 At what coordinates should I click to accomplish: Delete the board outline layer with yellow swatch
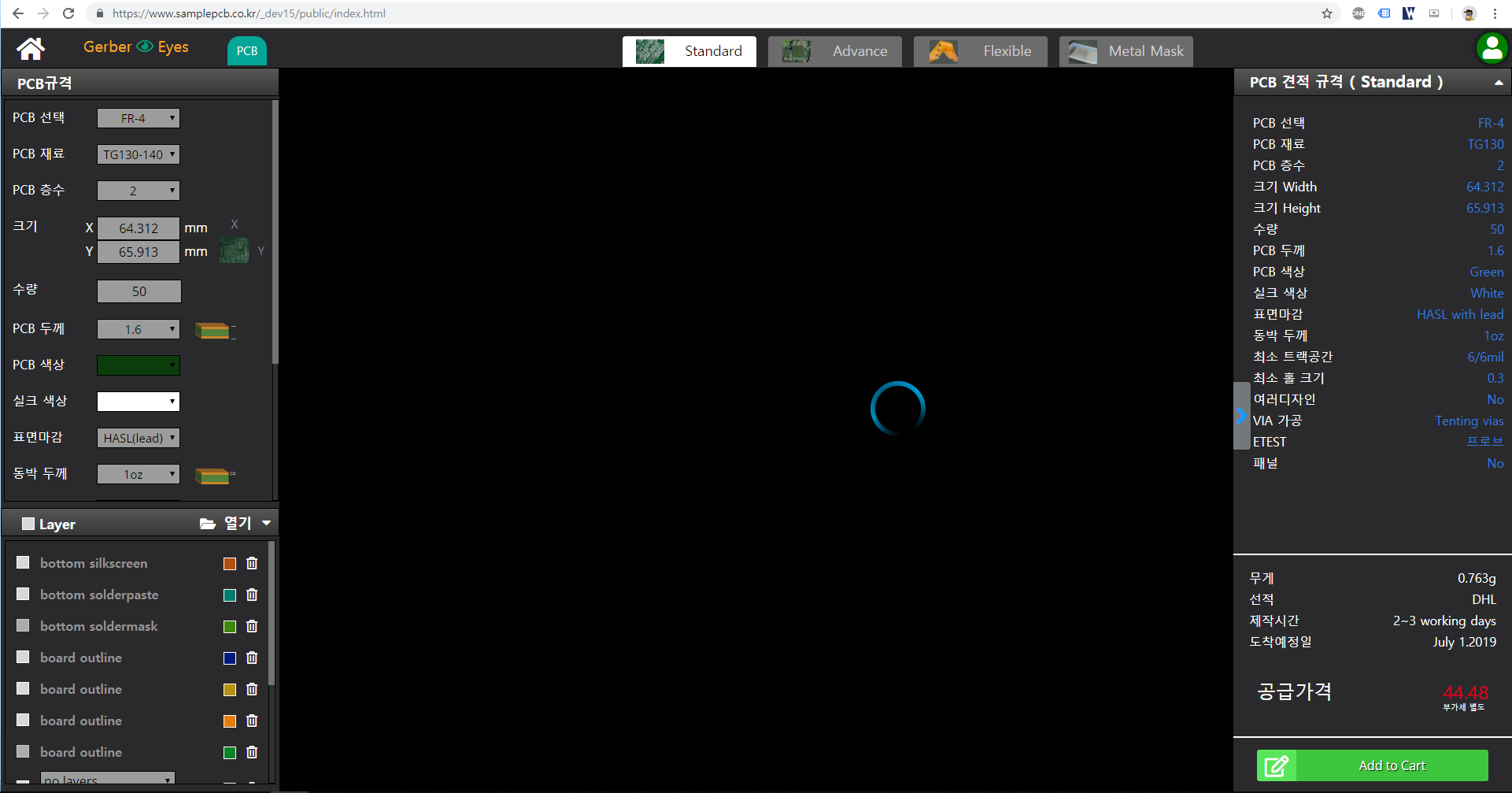pyautogui.click(x=252, y=689)
